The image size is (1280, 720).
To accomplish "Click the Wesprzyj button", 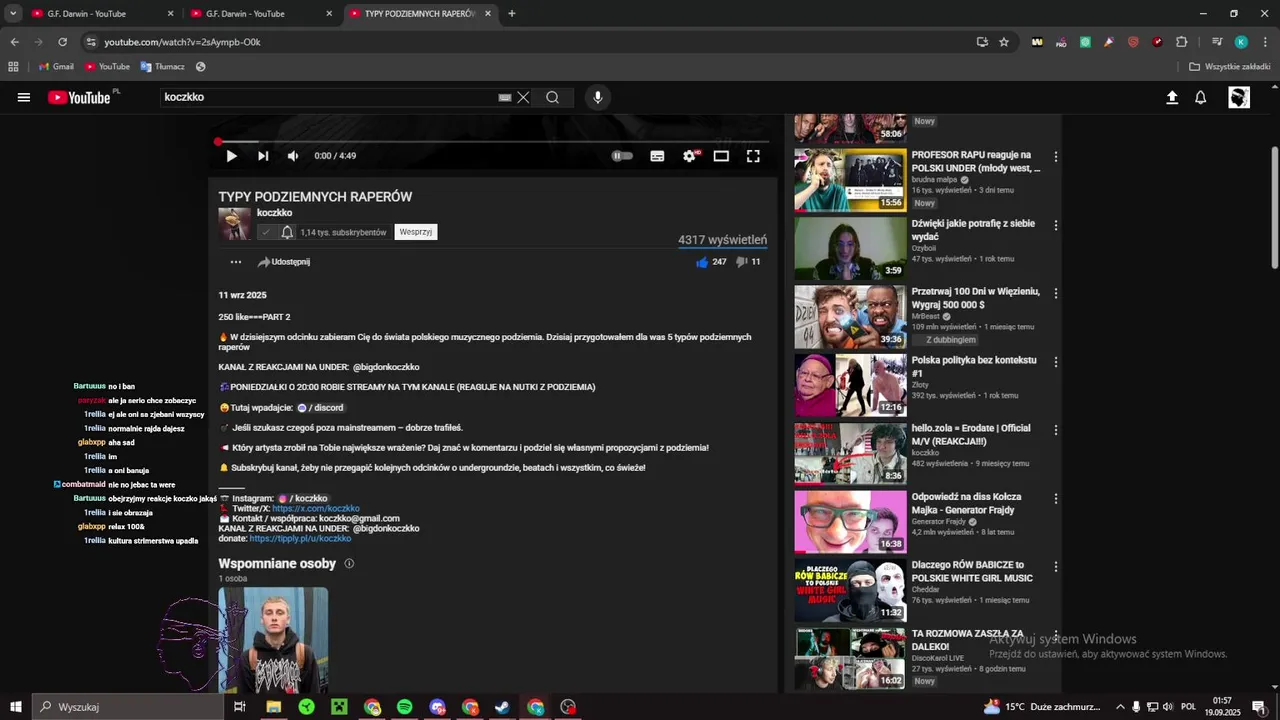I will click(416, 232).
